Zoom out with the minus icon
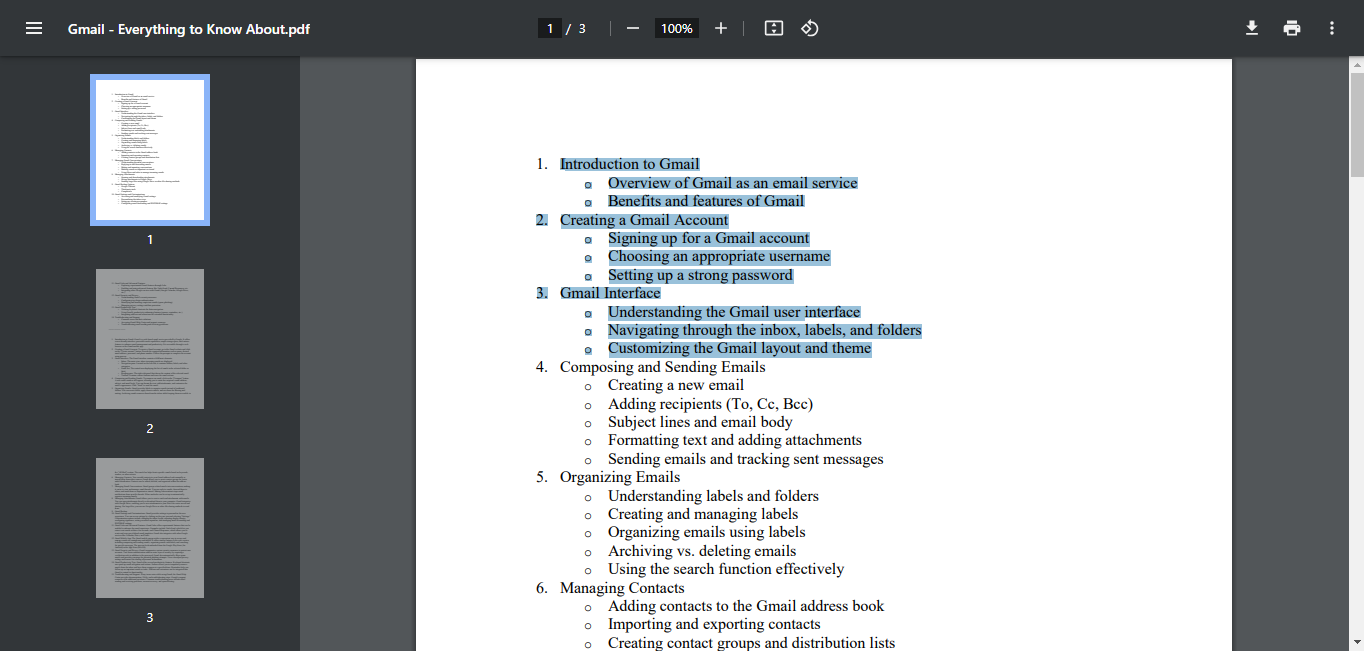The image size is (1364, 651). [x=632, y=28]
